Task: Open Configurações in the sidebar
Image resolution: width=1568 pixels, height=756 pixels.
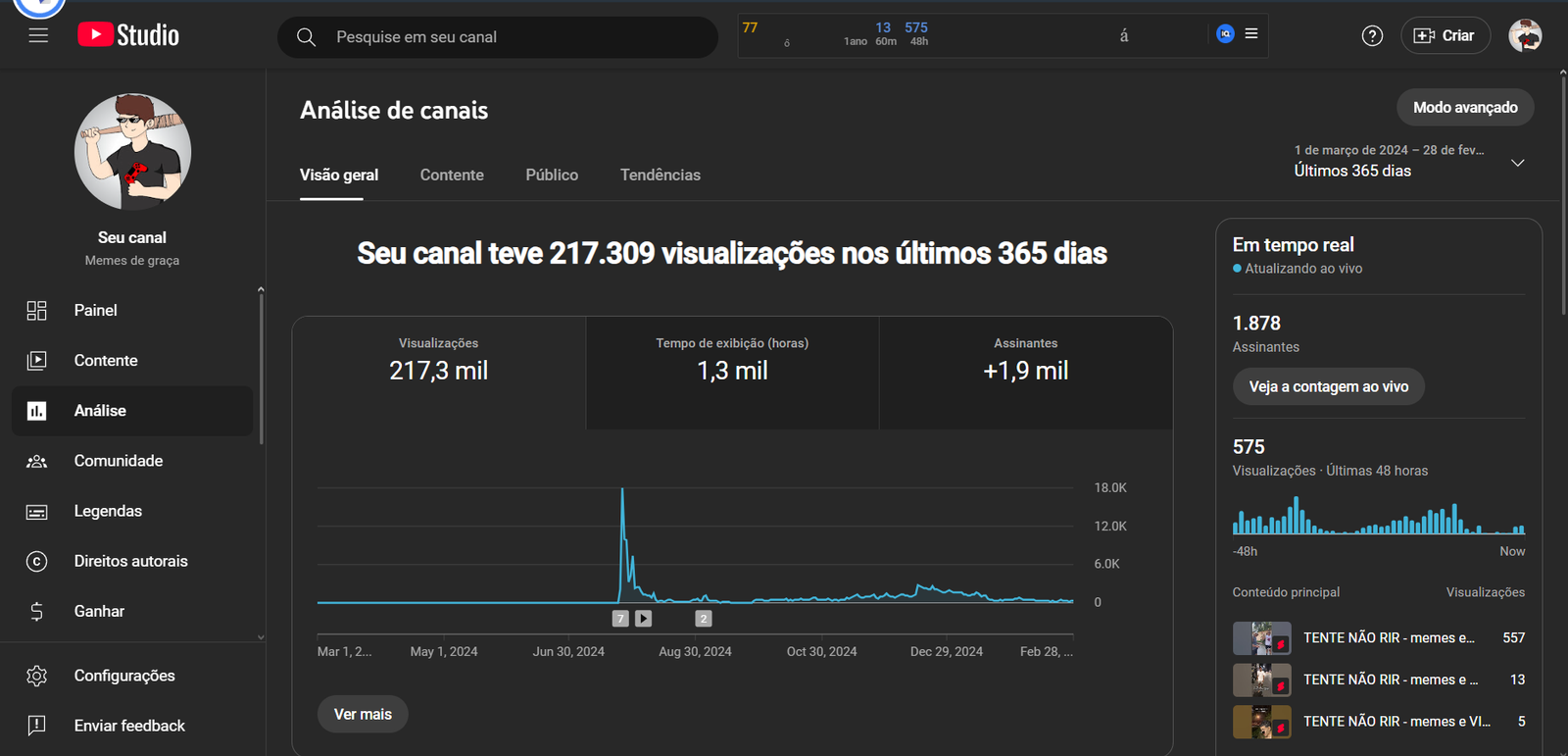Action: point(132,676)
